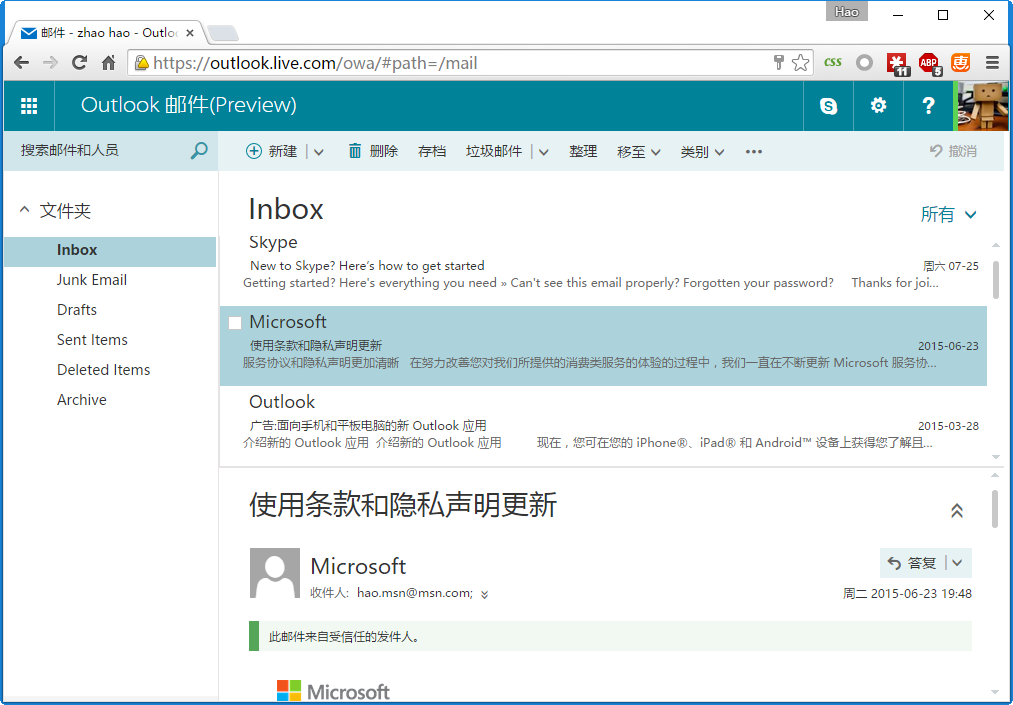Click the search magnifier icon
The width and height of the screenshot is (1013, 705).
click(x=199, y=151)
